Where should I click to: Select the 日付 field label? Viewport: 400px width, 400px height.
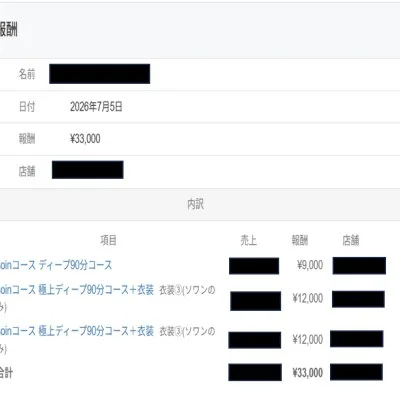tap(27, 107)
